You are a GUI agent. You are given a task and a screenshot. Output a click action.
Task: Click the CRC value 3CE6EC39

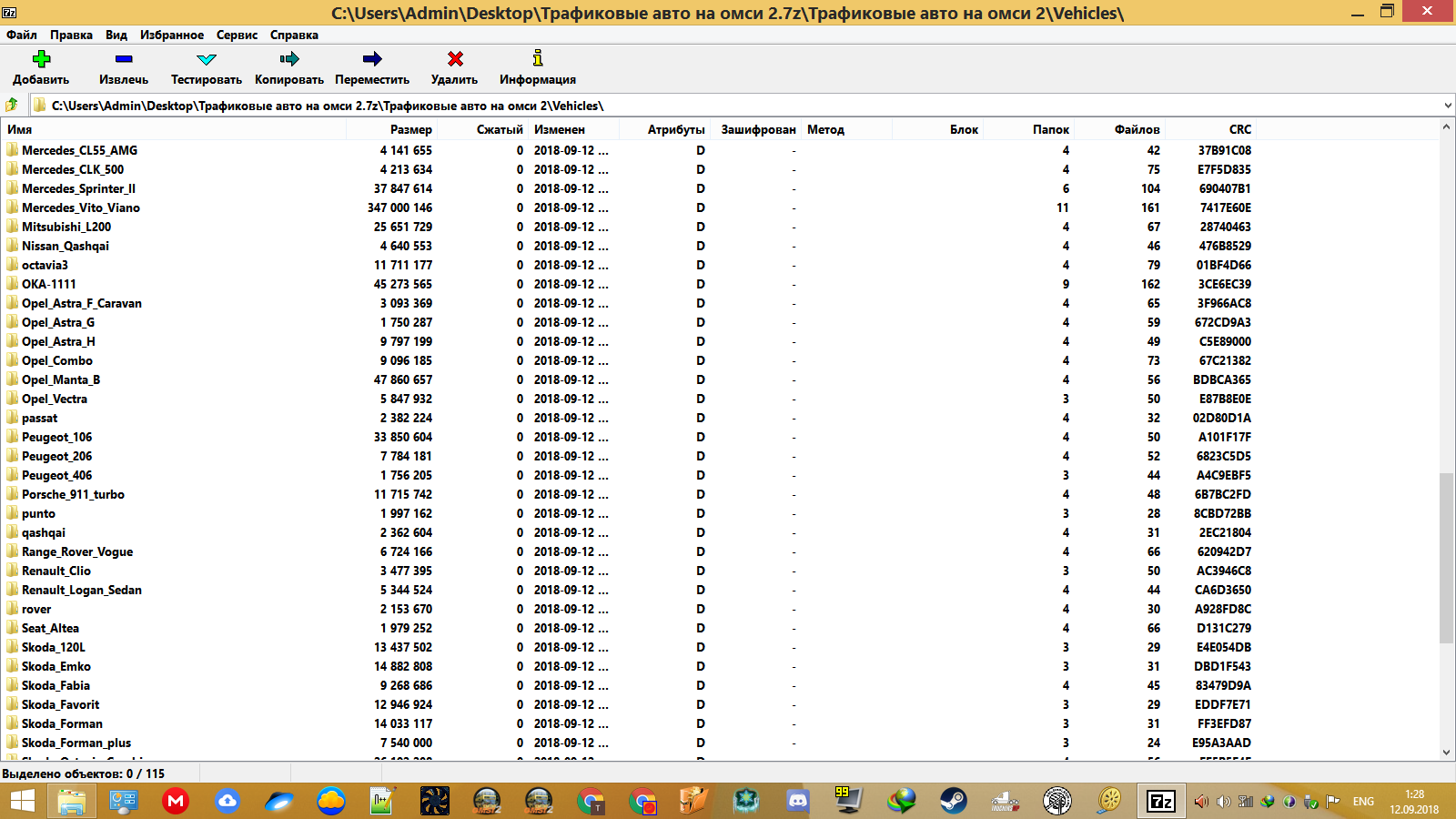tap(1224, 284)
